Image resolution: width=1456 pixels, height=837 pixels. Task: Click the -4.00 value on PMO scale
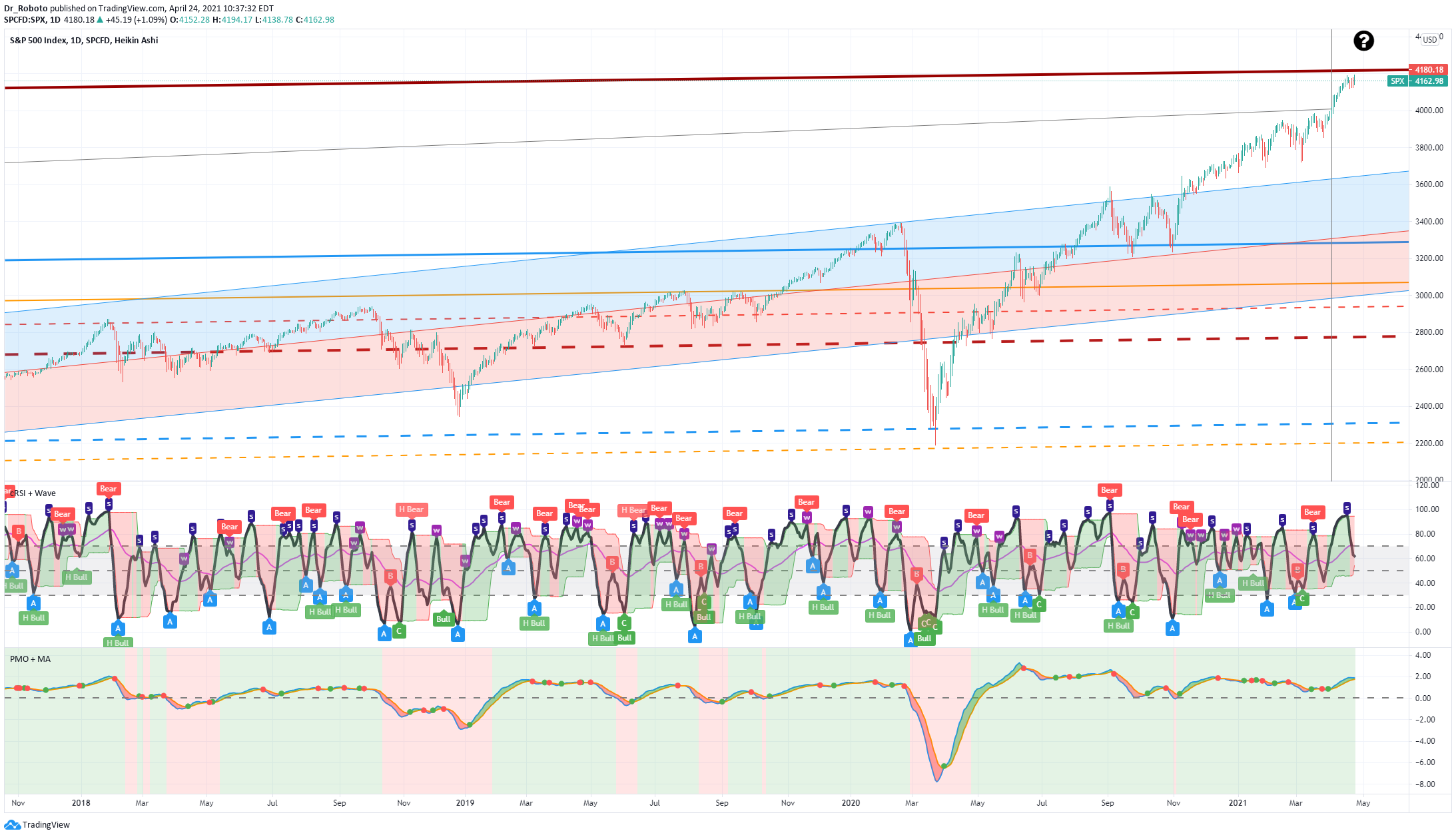pyautogui.click(x=1425, y=741)
